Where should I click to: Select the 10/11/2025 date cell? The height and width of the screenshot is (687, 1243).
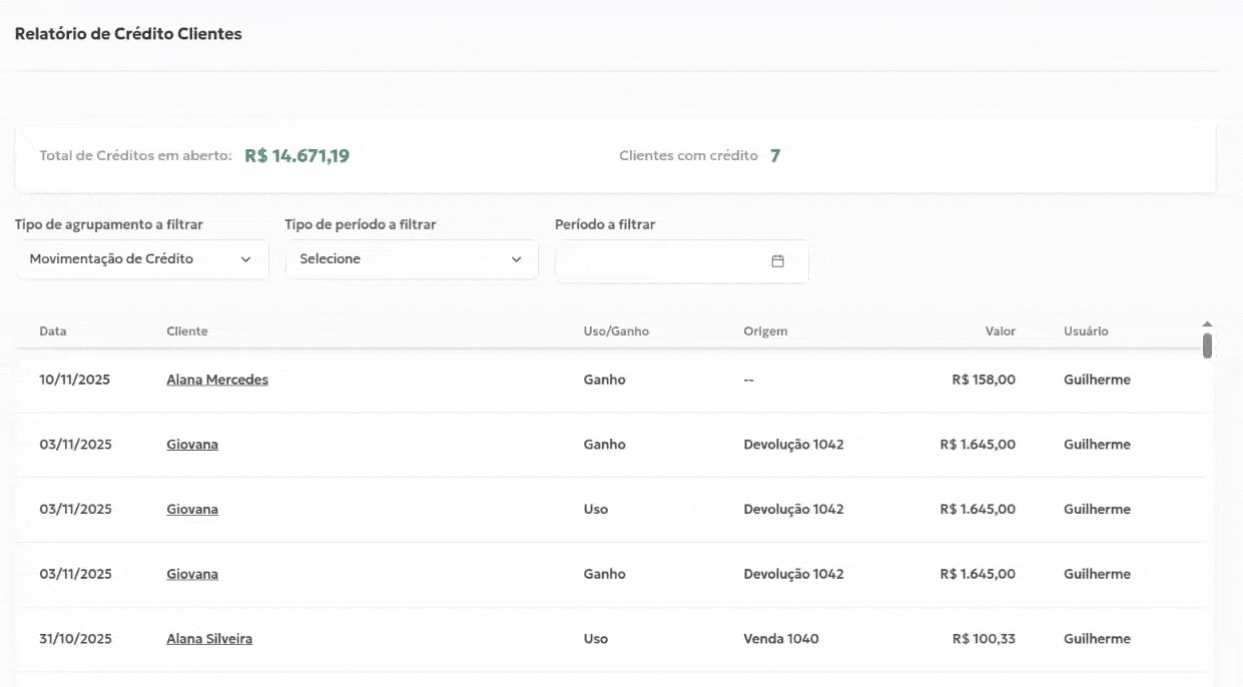tap(76, 380)
